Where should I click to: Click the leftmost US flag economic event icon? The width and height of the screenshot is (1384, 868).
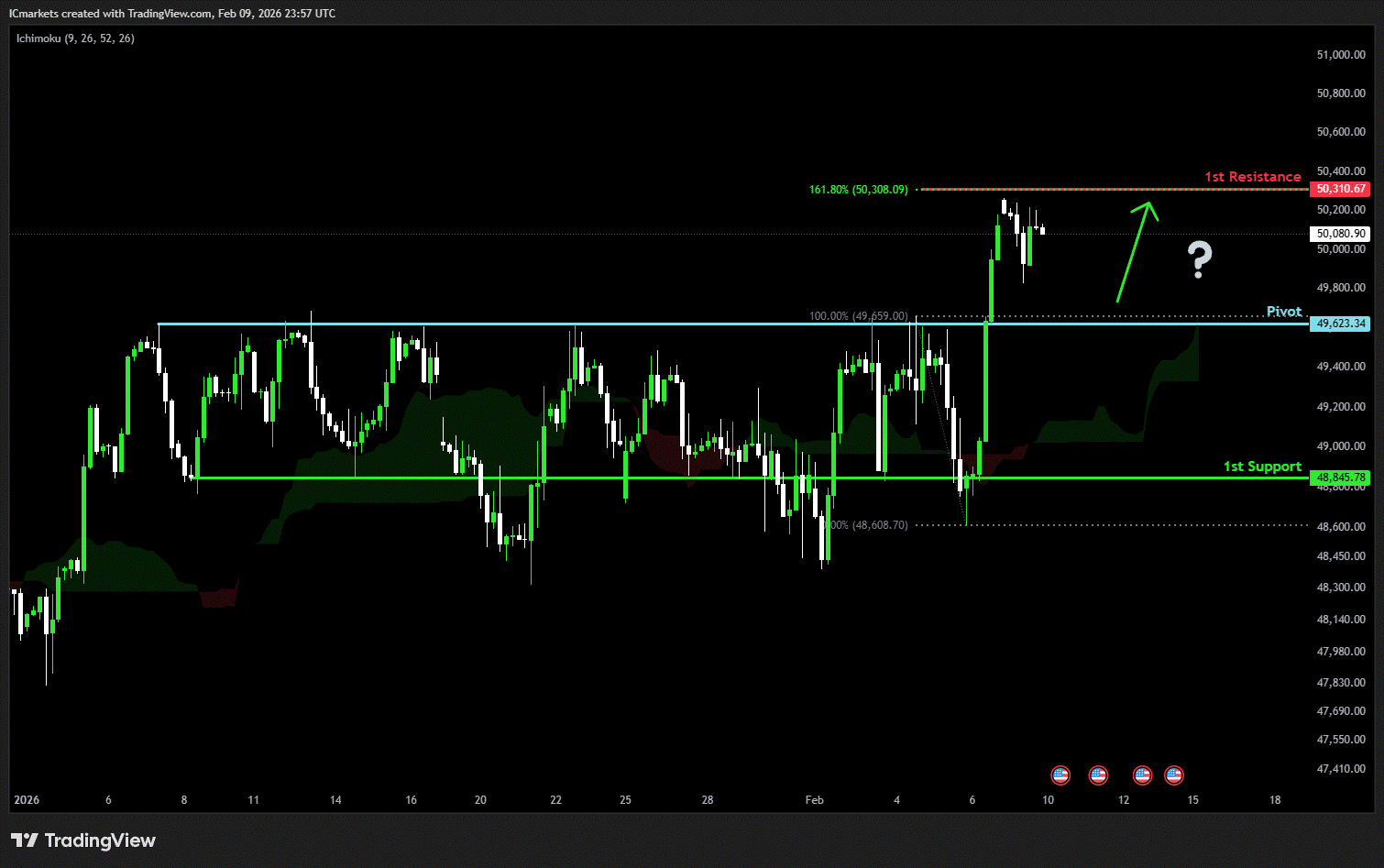coord(1060,775)
